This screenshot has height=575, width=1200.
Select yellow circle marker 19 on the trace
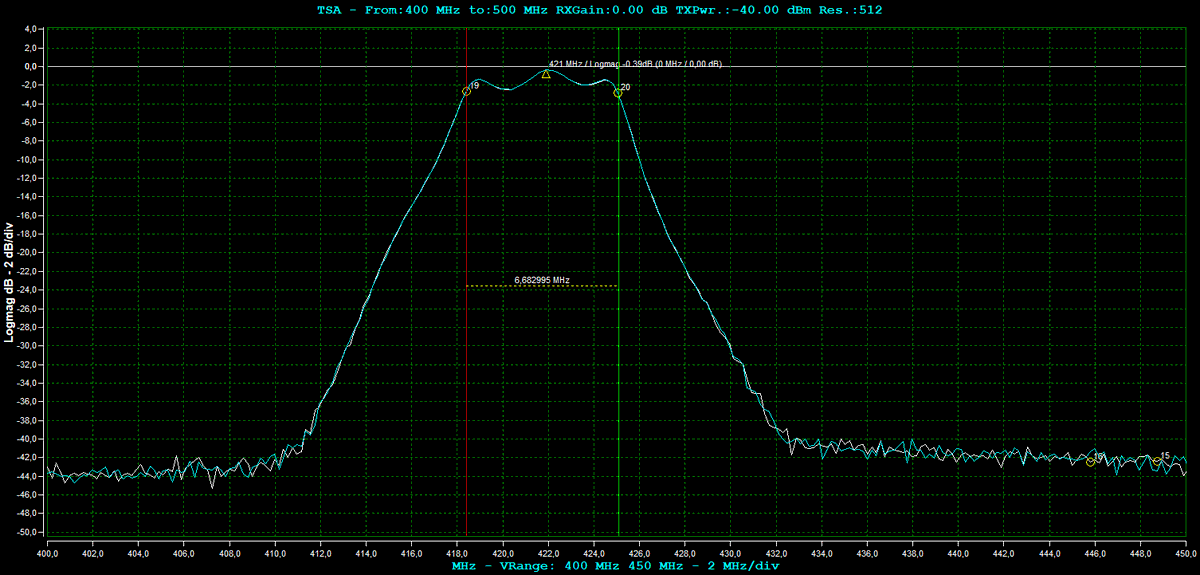coord(467,91)
